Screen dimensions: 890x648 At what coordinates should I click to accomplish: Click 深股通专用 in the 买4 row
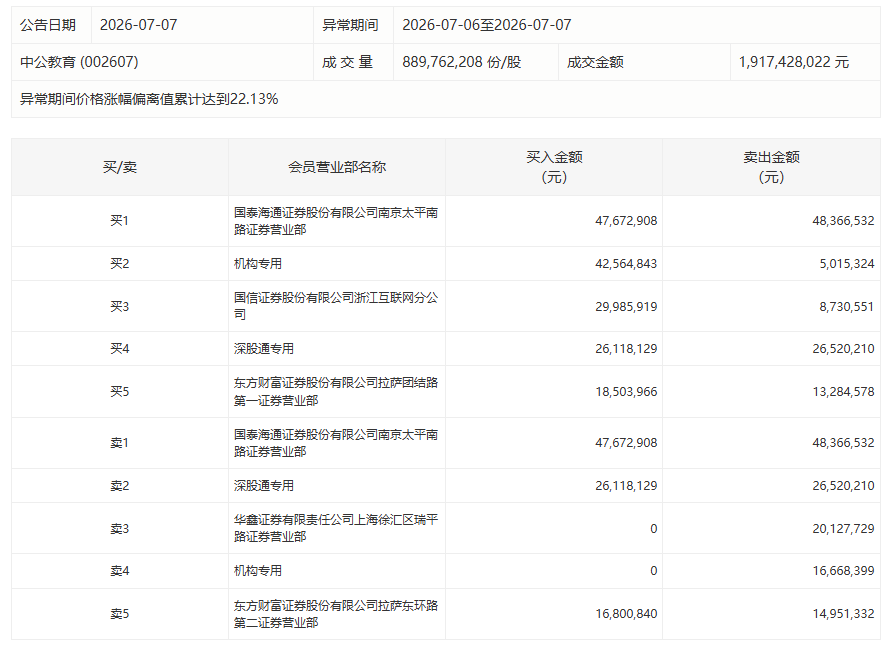263,348
